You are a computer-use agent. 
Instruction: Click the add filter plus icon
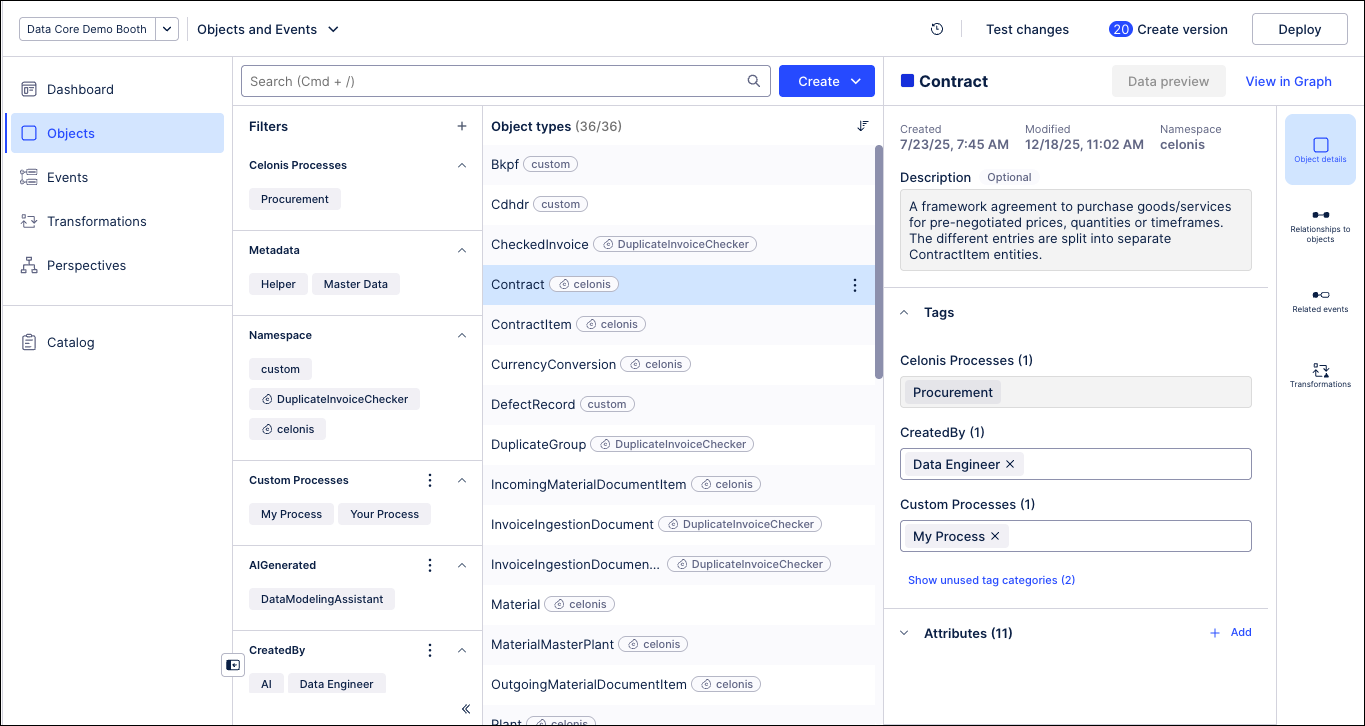point(462,126)
